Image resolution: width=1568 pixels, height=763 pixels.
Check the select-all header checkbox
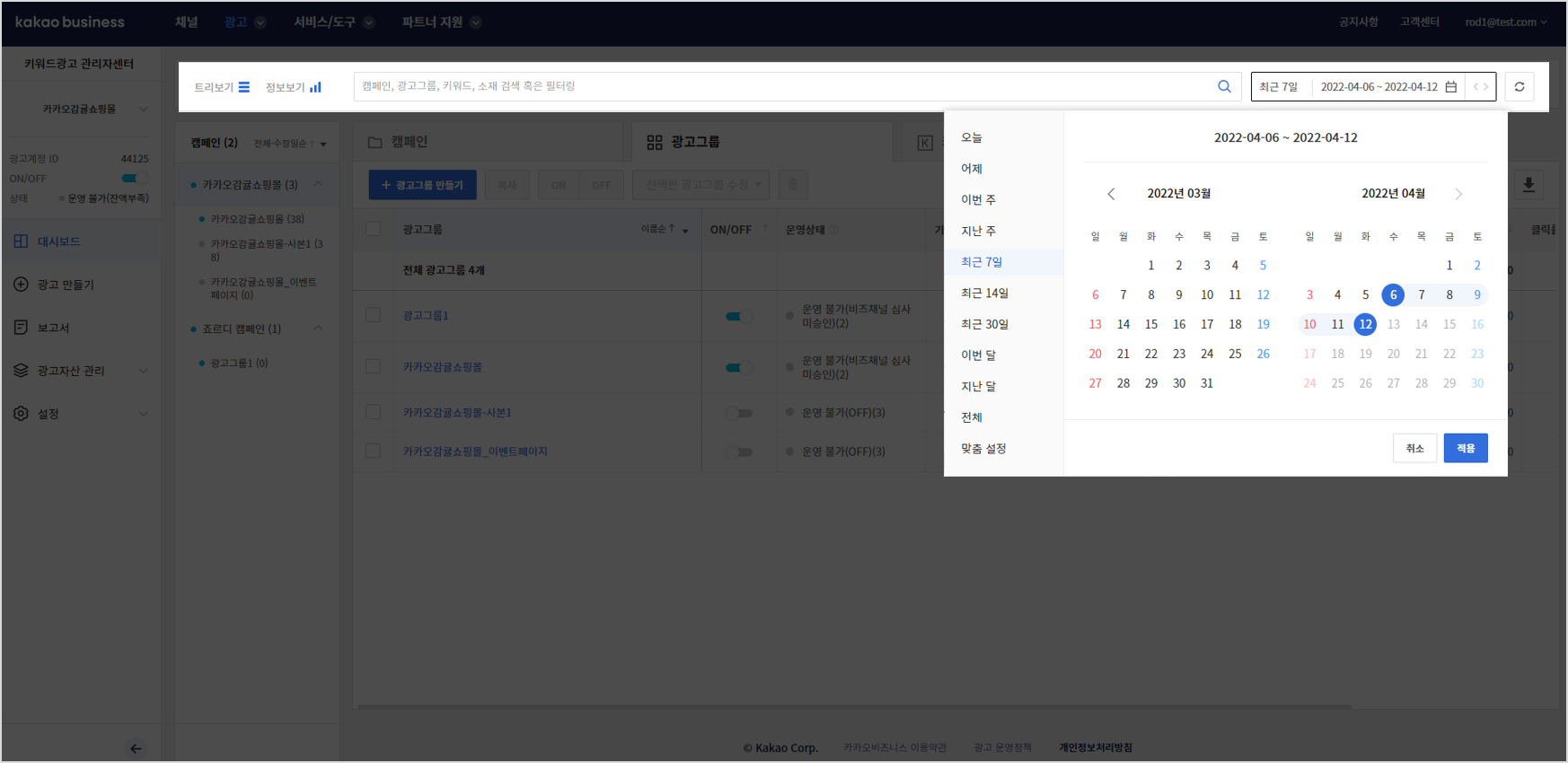click(373, 229)
